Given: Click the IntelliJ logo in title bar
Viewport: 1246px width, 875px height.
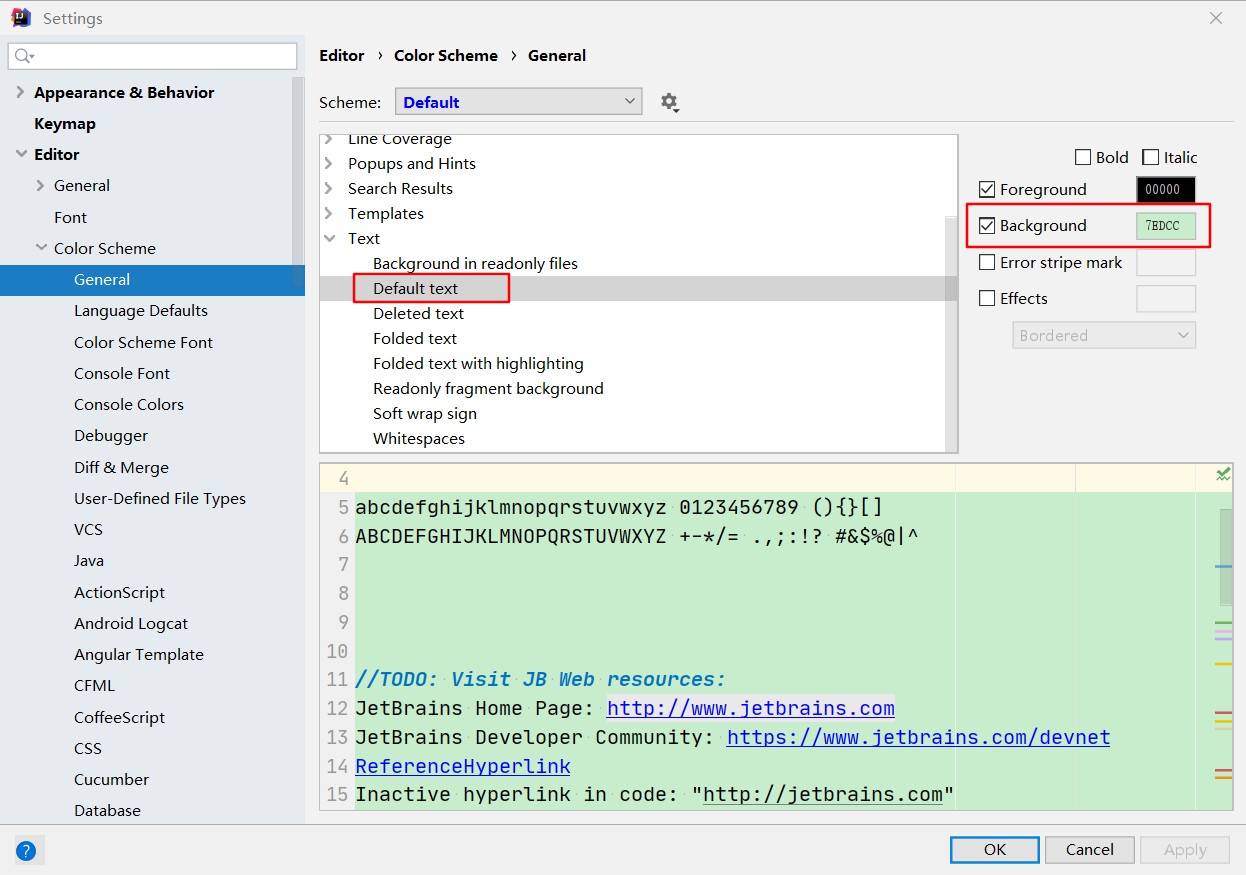Looking at the screenshot, I should pos(20,18).
